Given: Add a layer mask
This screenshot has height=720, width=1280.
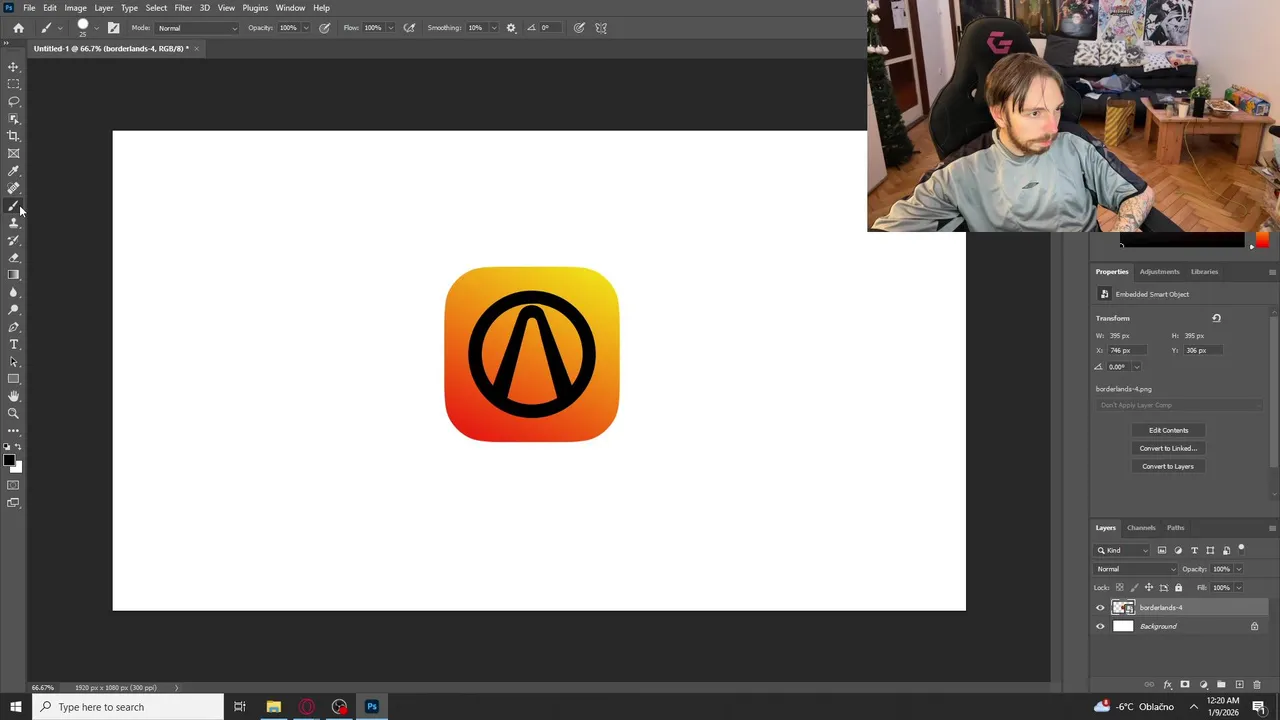Looking at the screenshot, I should (1185, 685).
